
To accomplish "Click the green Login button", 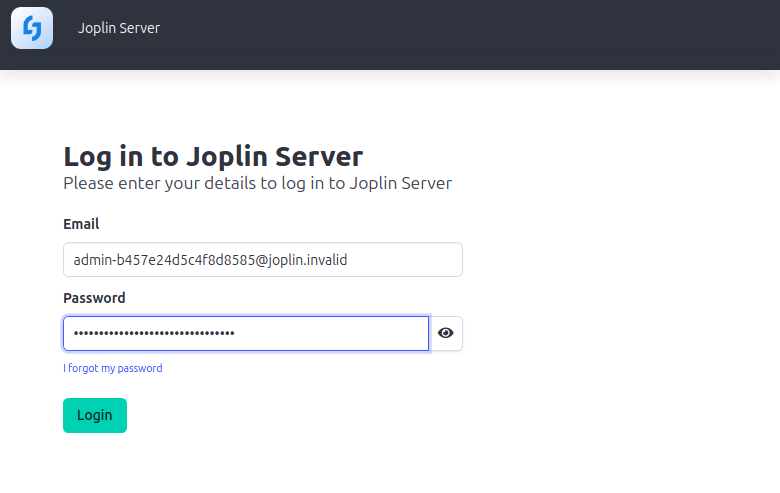I will (95, 415).
